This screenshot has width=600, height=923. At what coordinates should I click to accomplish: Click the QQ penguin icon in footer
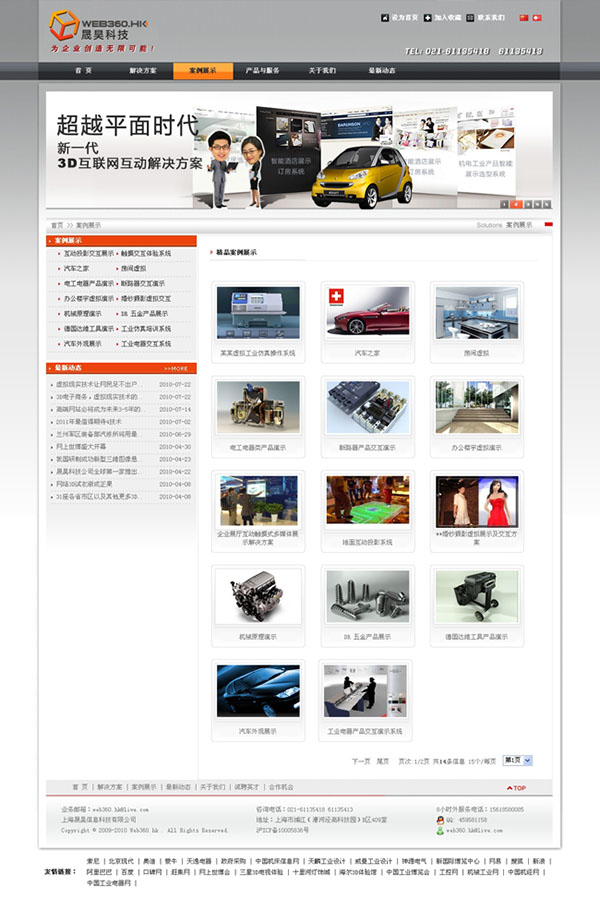tap(440, 819)
